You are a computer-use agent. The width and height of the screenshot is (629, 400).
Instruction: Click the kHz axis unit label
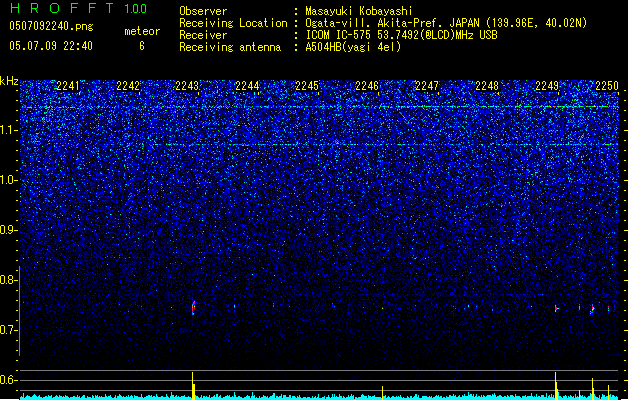pyautogui.click(x=9, y=81)
